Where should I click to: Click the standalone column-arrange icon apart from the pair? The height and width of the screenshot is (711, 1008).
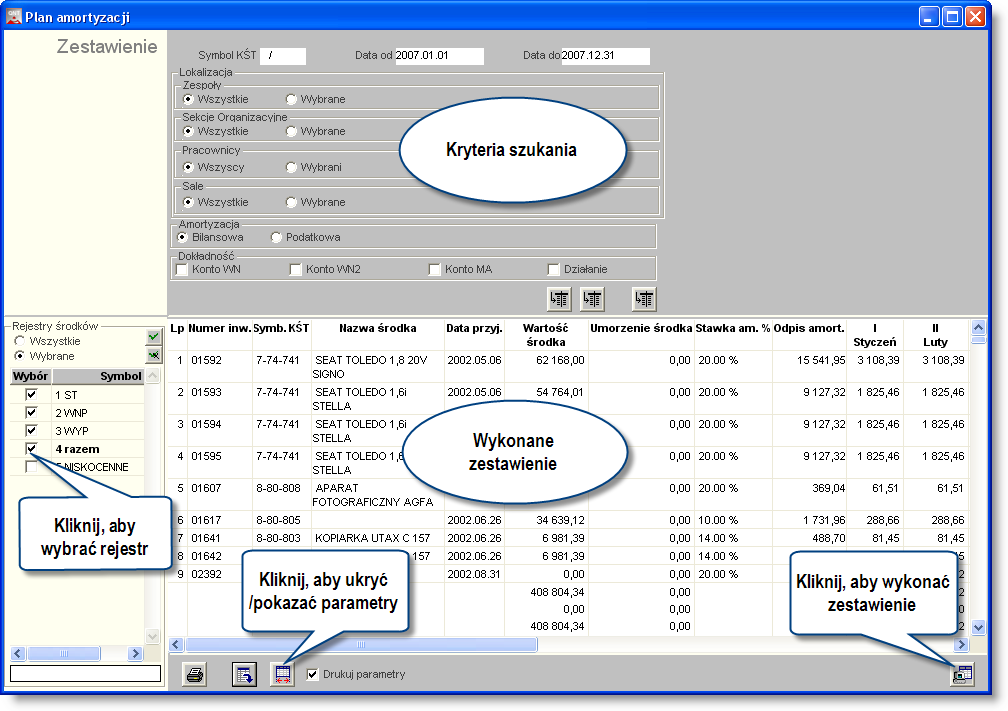[644, 299]
